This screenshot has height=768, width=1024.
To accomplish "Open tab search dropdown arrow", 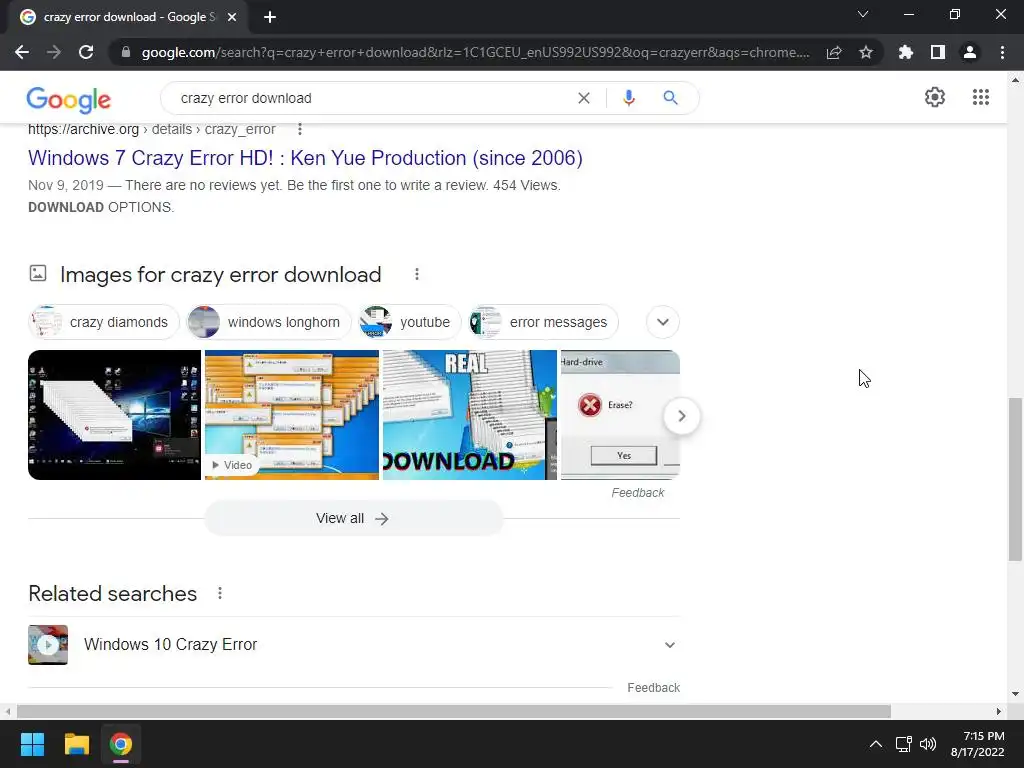I will pos(863,14).
